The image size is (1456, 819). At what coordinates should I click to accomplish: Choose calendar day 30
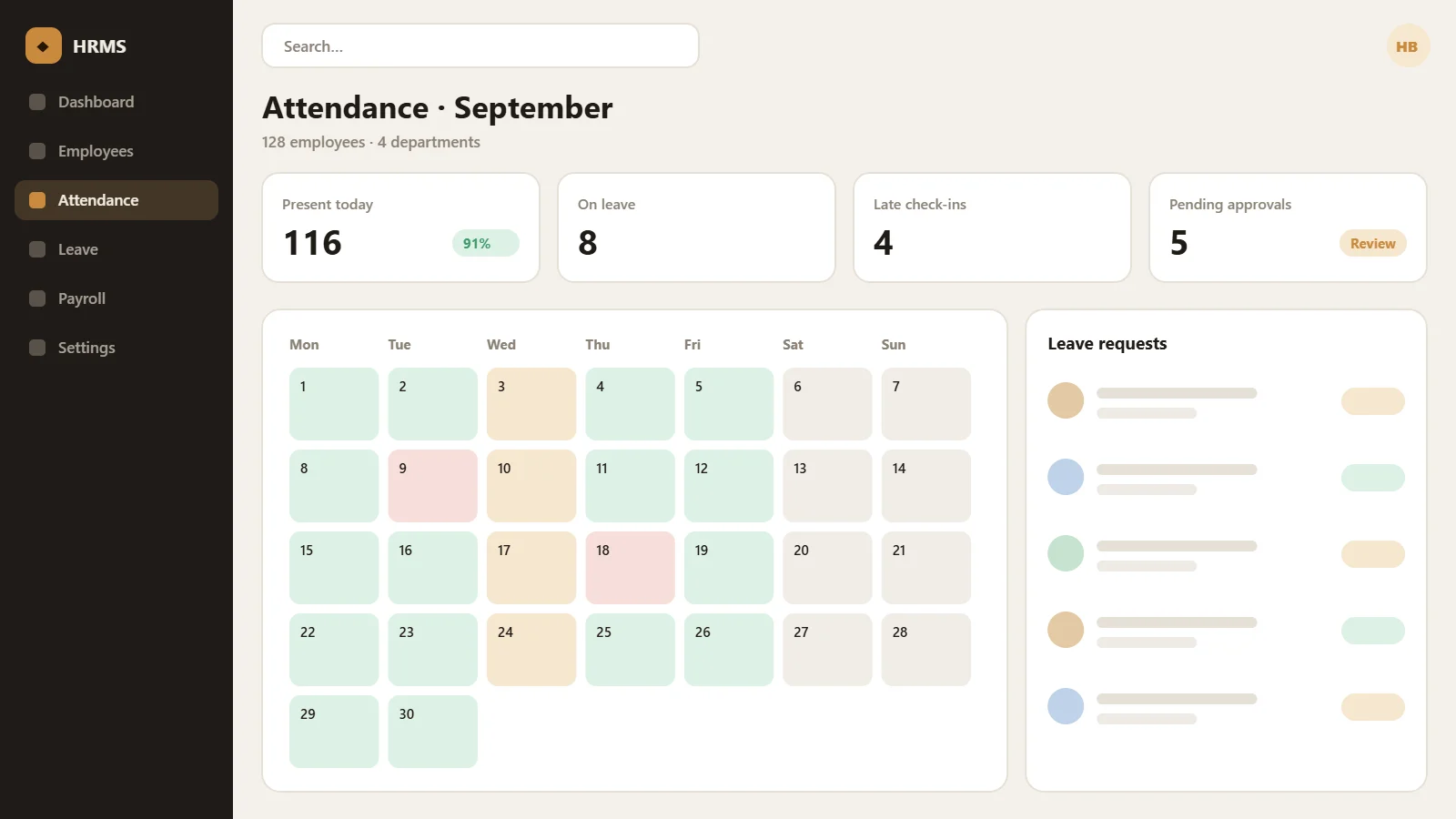(x=432, y=732)
